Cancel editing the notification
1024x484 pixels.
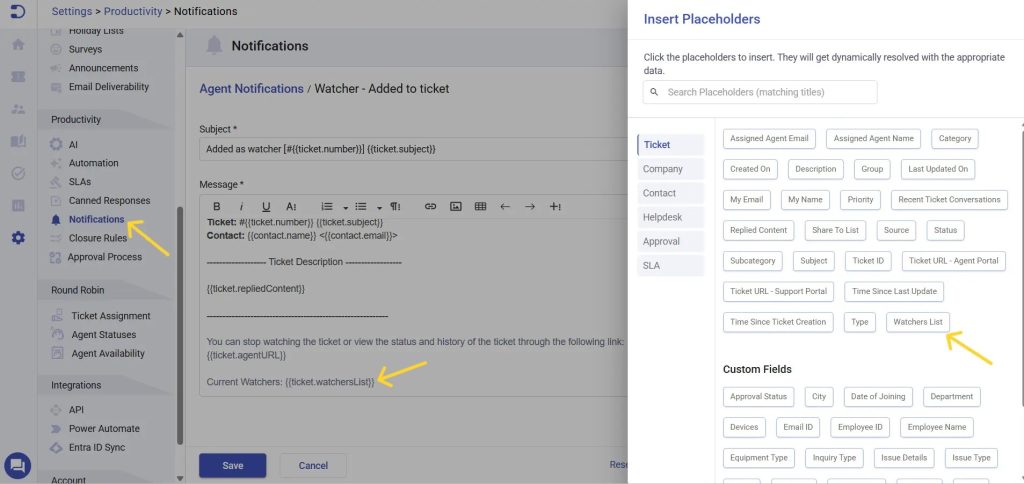[x=313, y=466]
